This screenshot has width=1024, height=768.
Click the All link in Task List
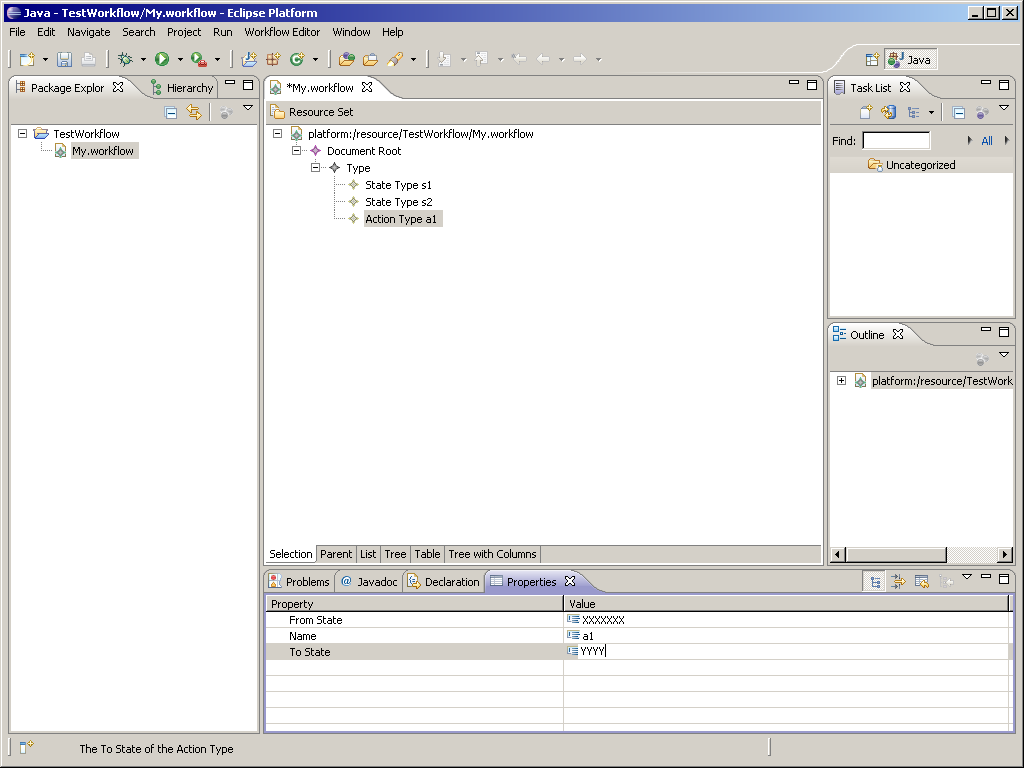[987, 141]
